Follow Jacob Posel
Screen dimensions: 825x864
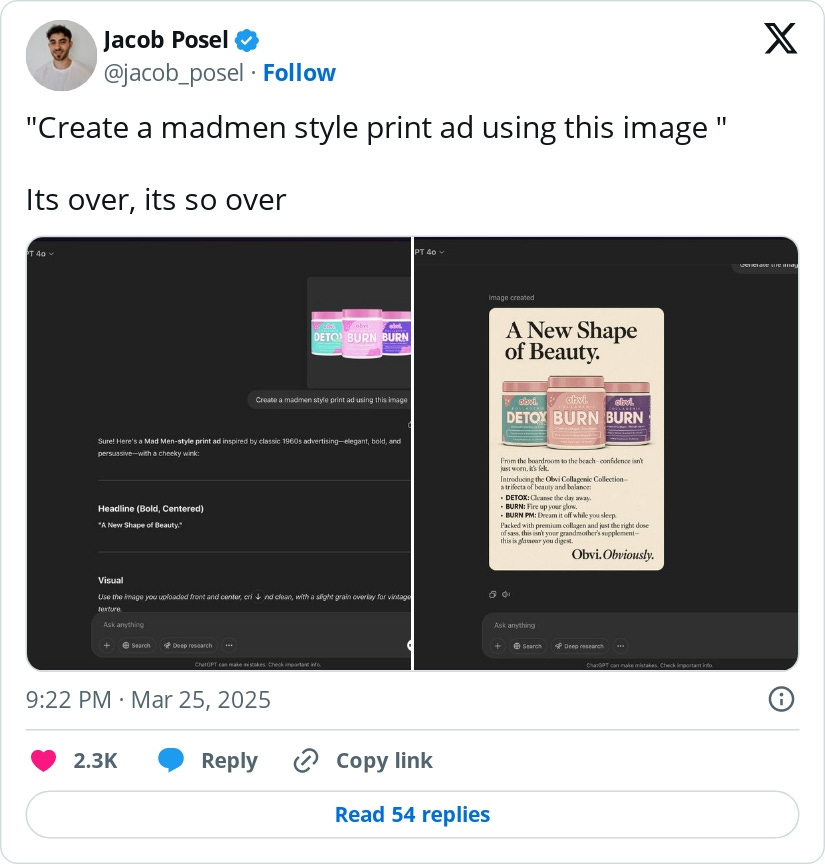click(x=299, y=73)
